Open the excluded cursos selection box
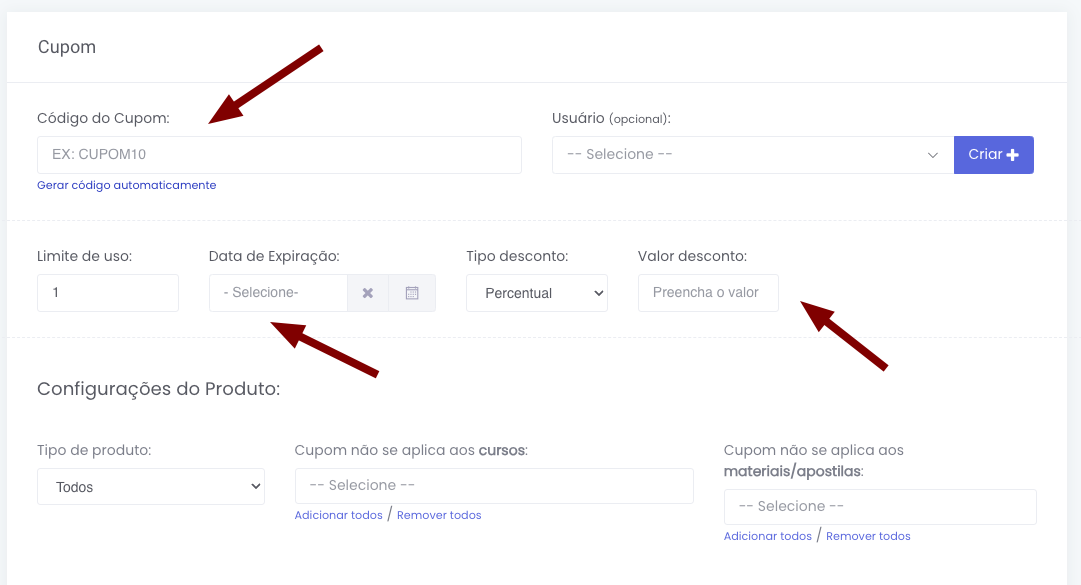 pos(494,485)
